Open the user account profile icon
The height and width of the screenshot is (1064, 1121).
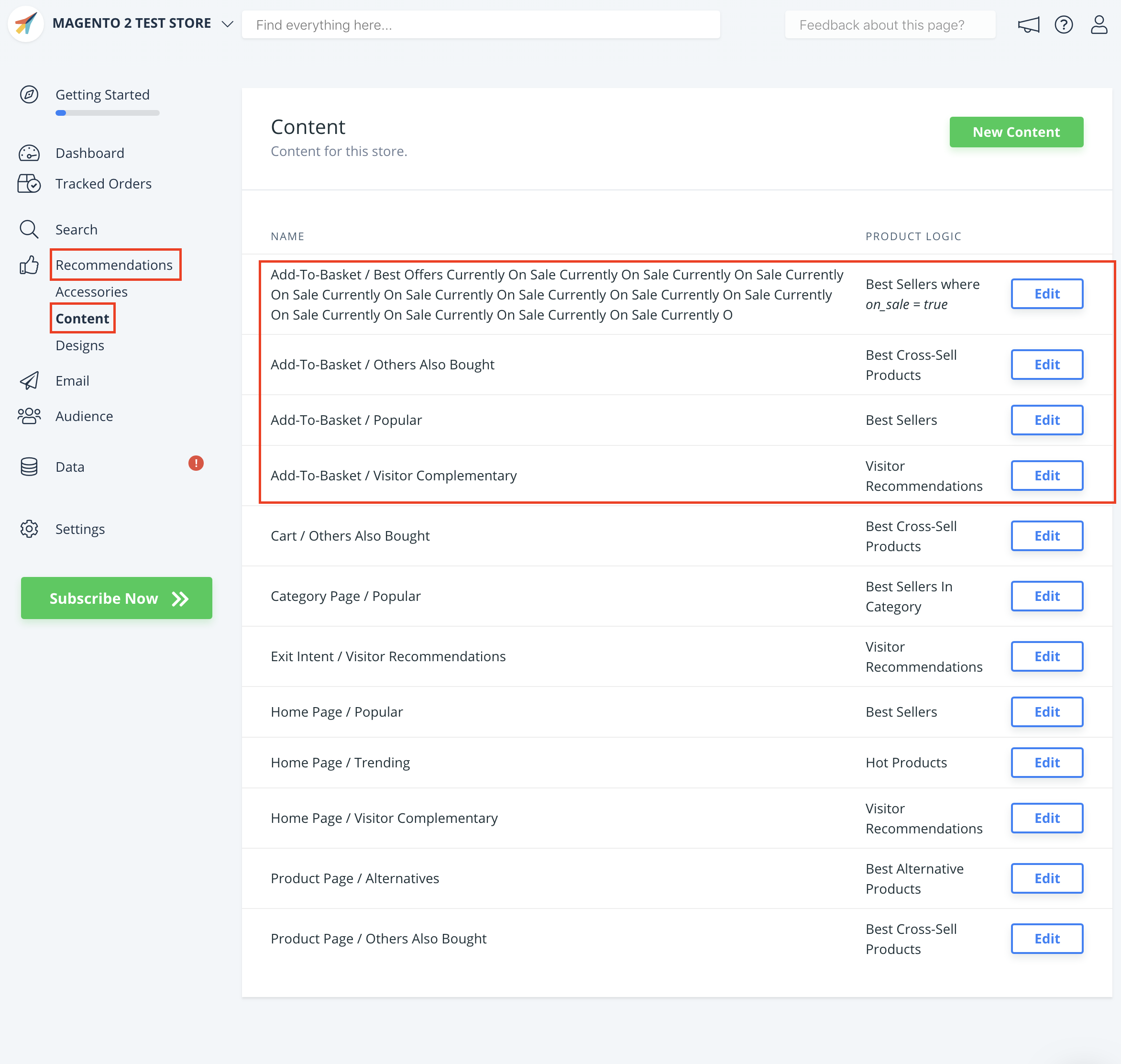click(x=1099, y=24)
